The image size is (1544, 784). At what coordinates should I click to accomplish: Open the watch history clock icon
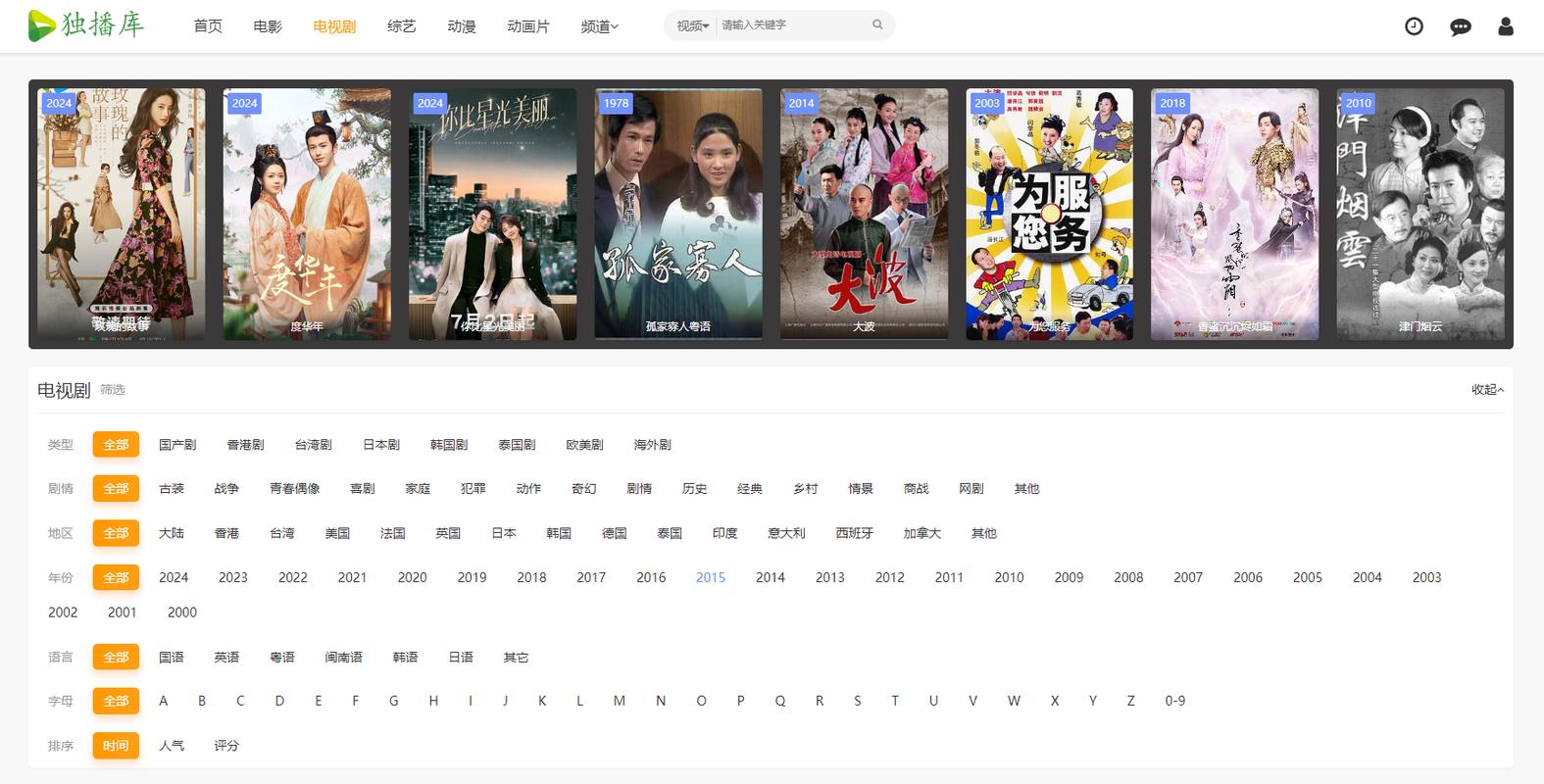(x=1414, y=26)
